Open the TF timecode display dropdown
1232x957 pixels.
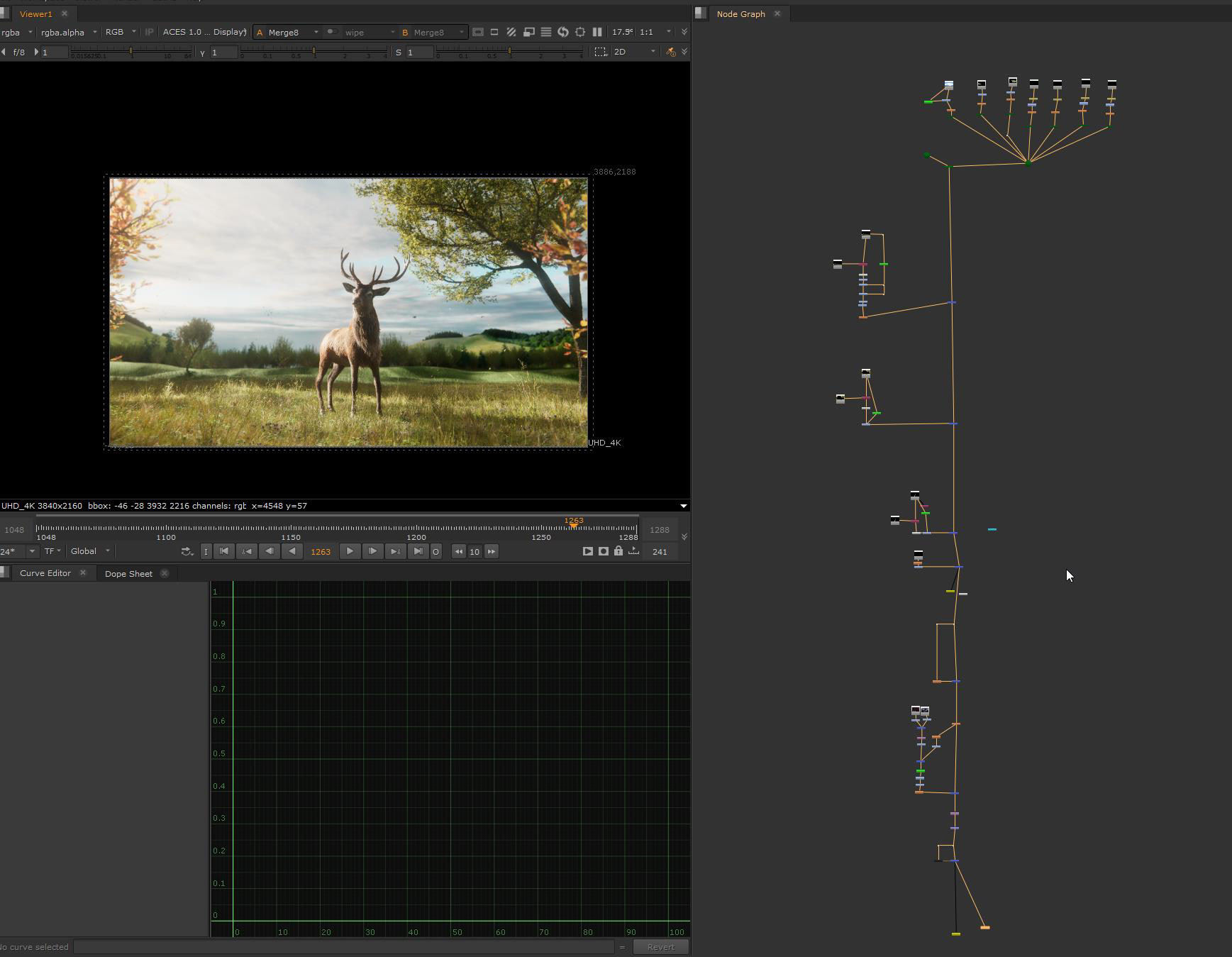52,551
